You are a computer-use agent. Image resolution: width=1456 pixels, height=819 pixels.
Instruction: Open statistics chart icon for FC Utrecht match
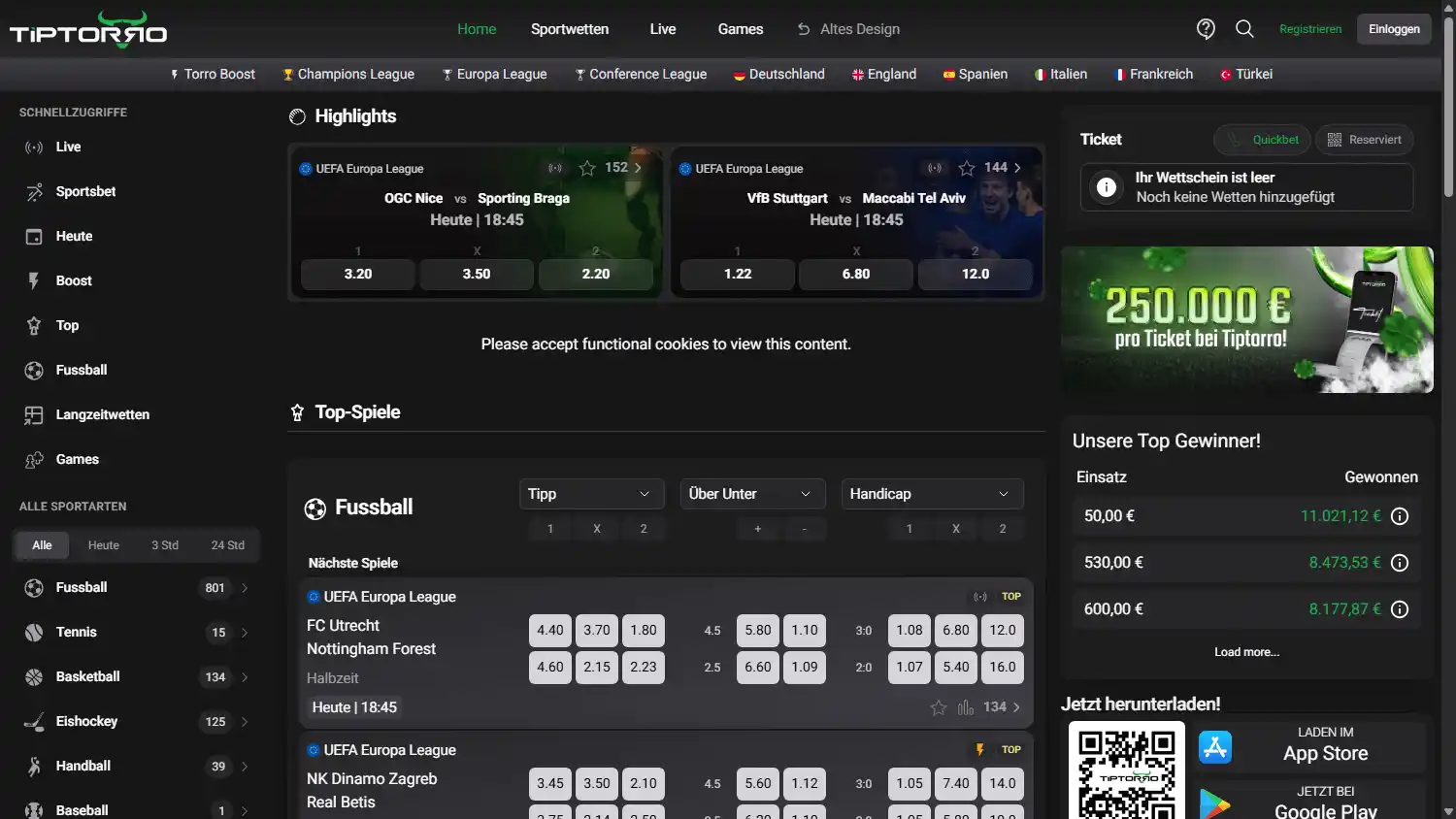coord(966,707)
